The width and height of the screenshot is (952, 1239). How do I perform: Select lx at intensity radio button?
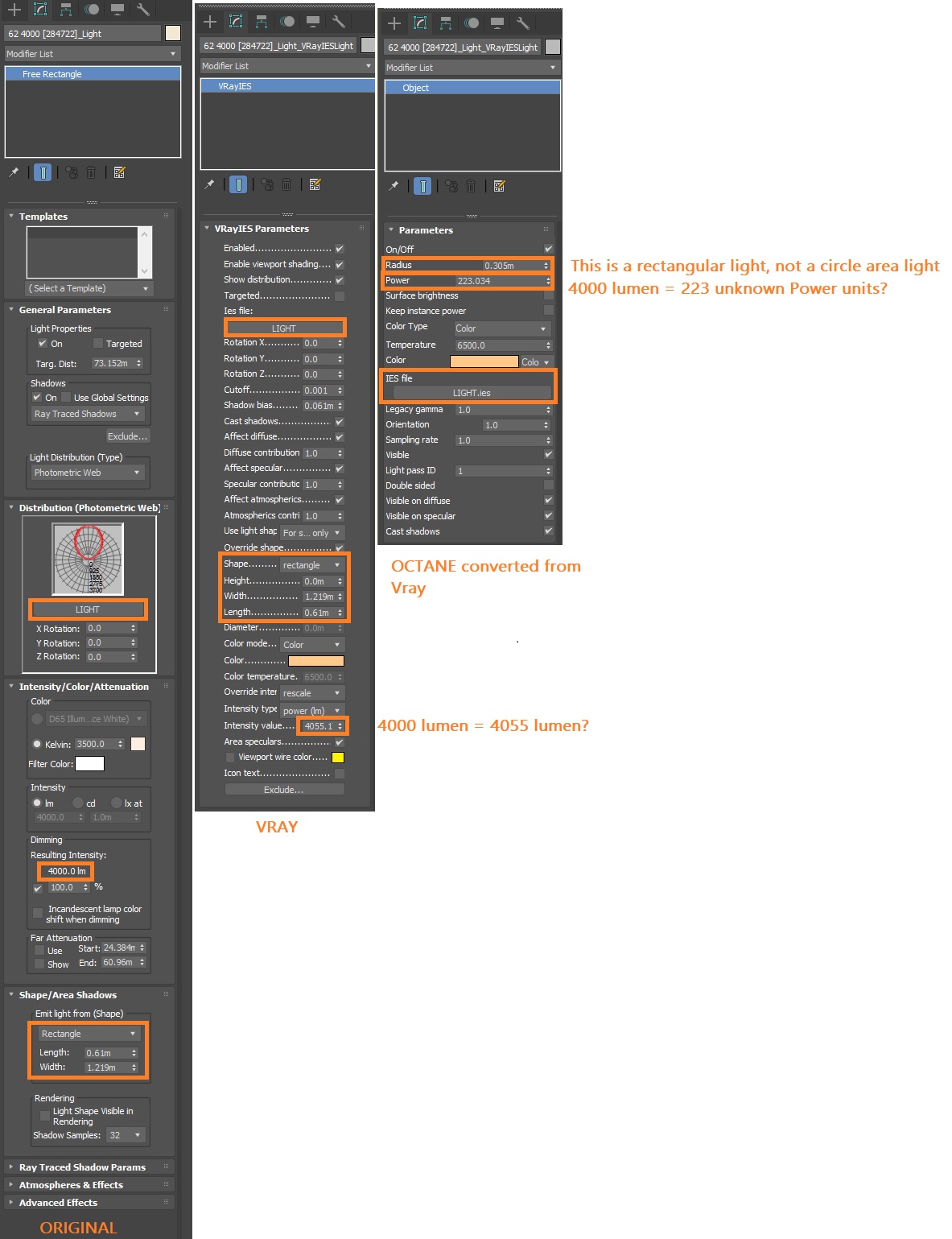point(117,803)
